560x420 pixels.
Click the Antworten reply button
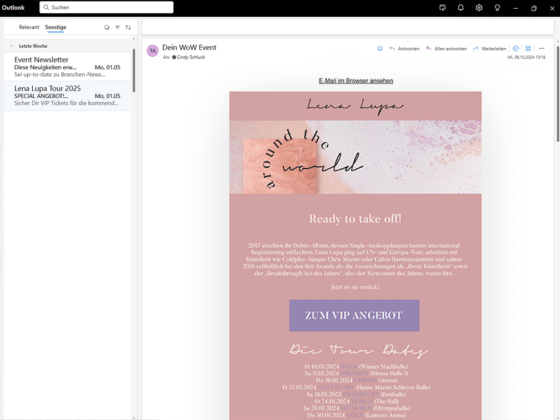405,49
